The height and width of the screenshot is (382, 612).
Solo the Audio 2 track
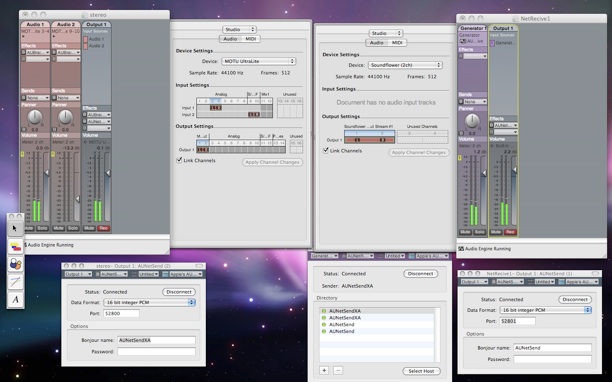coord(73,228)
